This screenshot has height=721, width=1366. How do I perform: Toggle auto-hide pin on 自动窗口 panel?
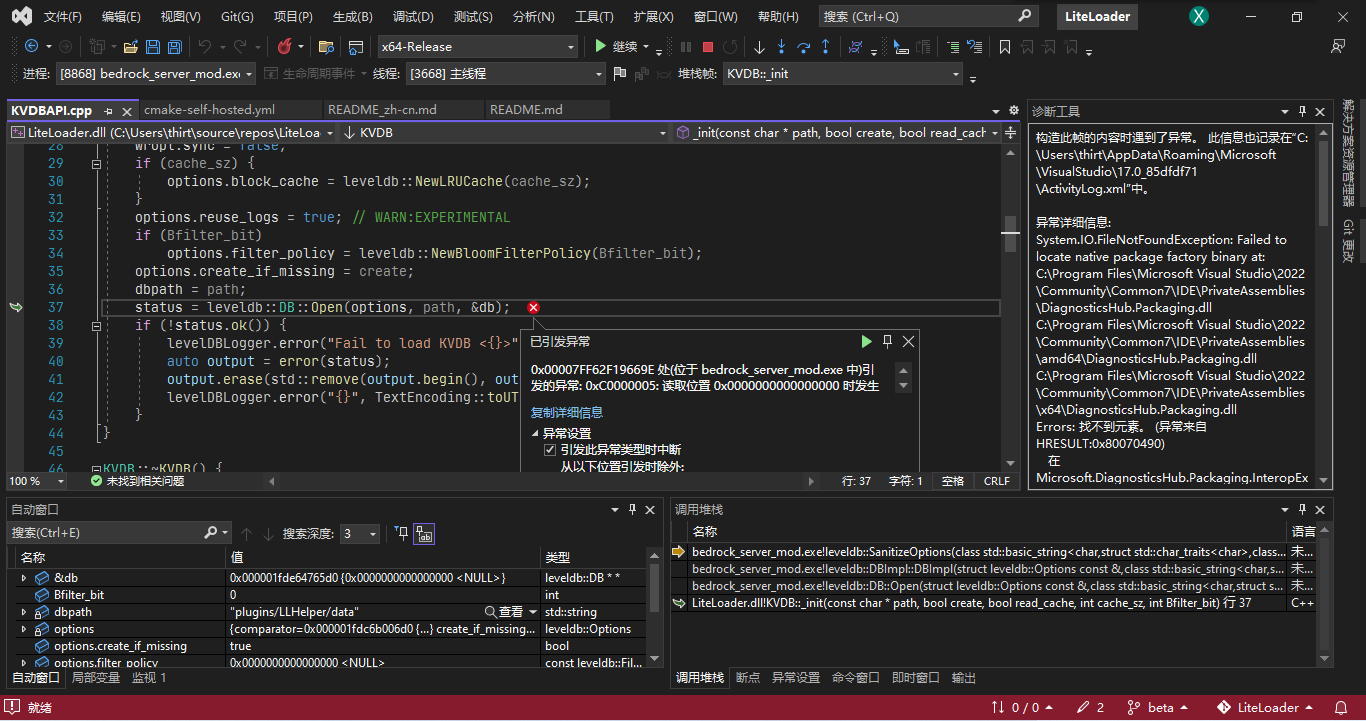point(632,510)
